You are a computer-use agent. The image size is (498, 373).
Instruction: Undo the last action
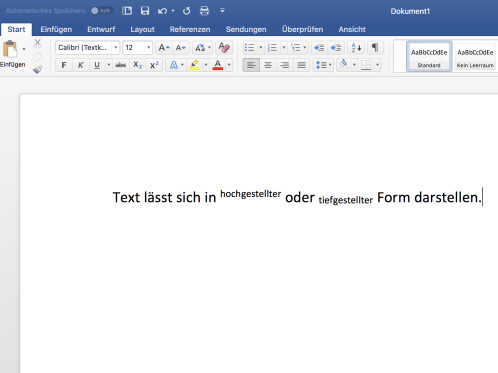[162, 11]
